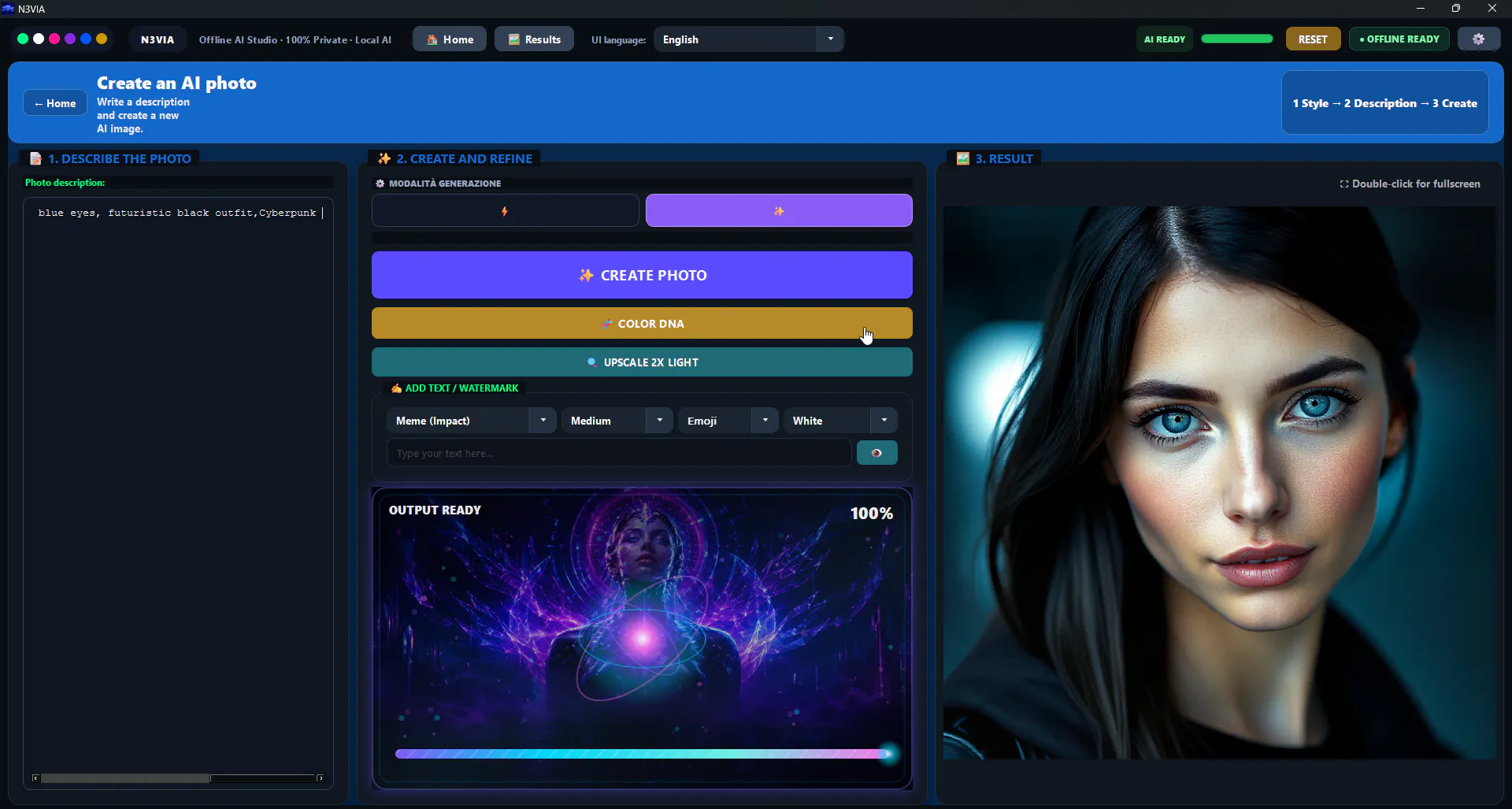Click the white color dot
The height and width of the screenshot is (809, 1512).
coord(39,39)
